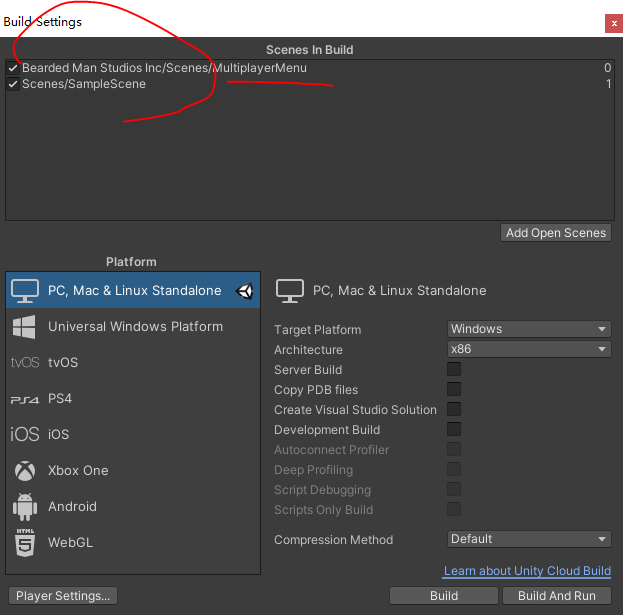Click the Compression Method label
The image size is (623, 615).
333,540
